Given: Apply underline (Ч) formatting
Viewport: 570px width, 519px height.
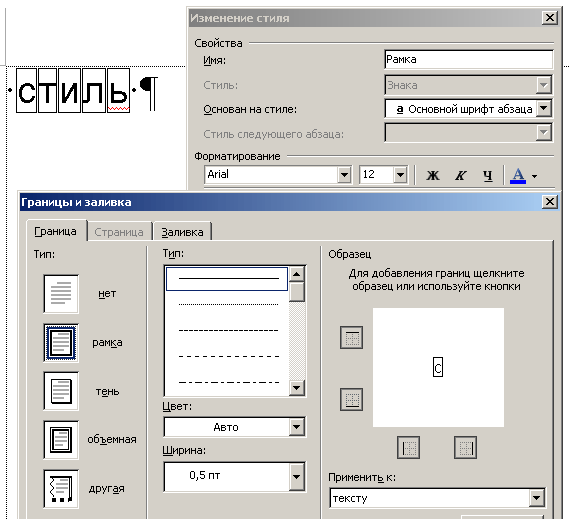Looking at the screenshot, I should coord(488,176).
